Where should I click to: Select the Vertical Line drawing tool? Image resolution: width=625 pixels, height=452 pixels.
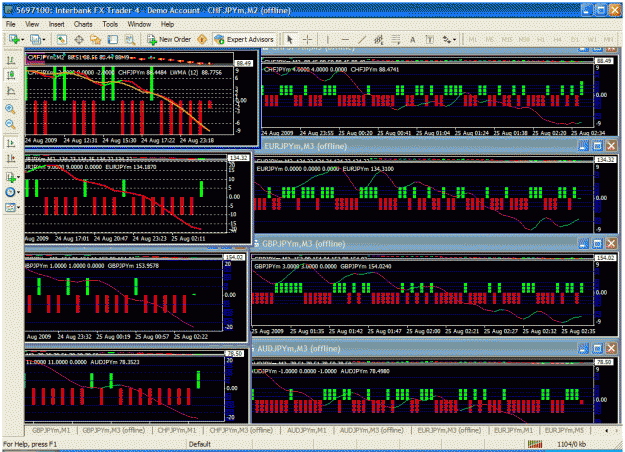tap(328, 39)
